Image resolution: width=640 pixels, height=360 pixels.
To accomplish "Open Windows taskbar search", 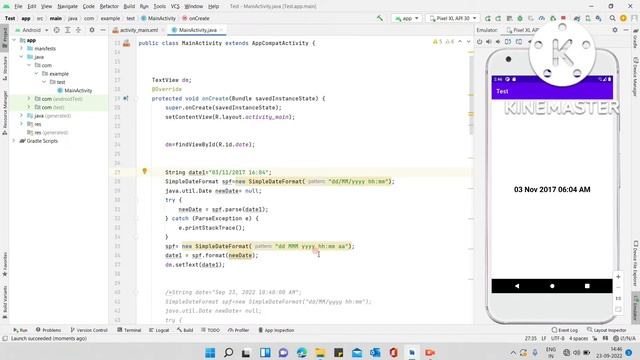I will pos(229,352).
